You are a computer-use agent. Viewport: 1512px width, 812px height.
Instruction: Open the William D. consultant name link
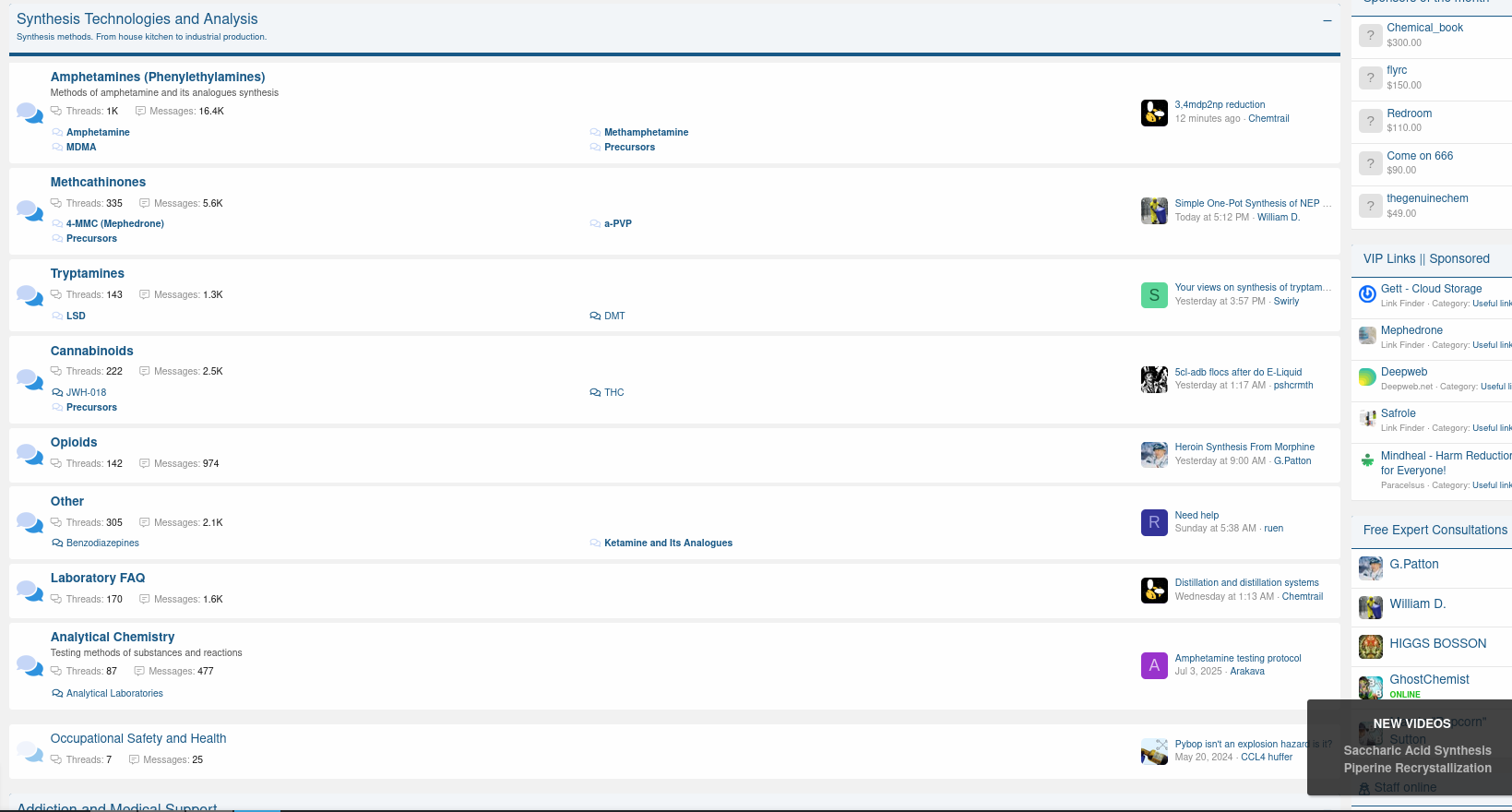click(x=1417, y=603)
